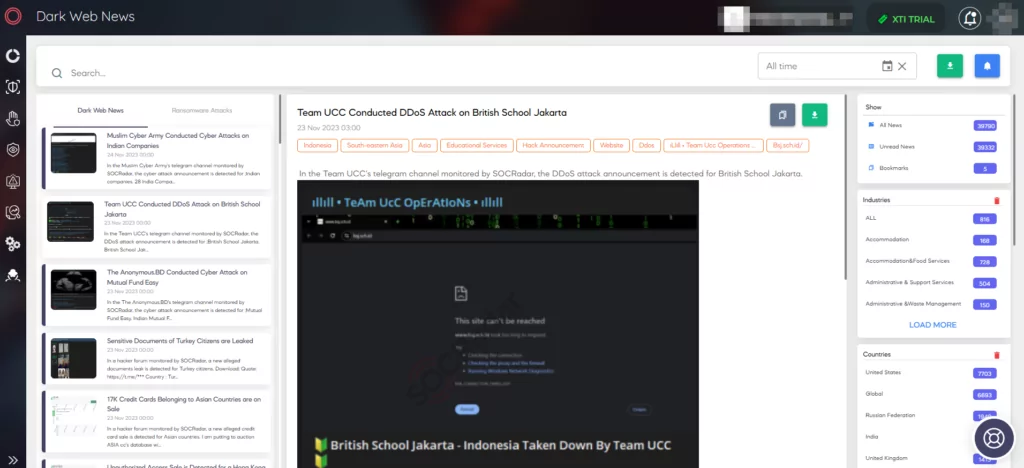This screenshot has height=468, width=1024.
Task: Expand the left sidebar with the double-chevron
Action: [x=12, y=460]
